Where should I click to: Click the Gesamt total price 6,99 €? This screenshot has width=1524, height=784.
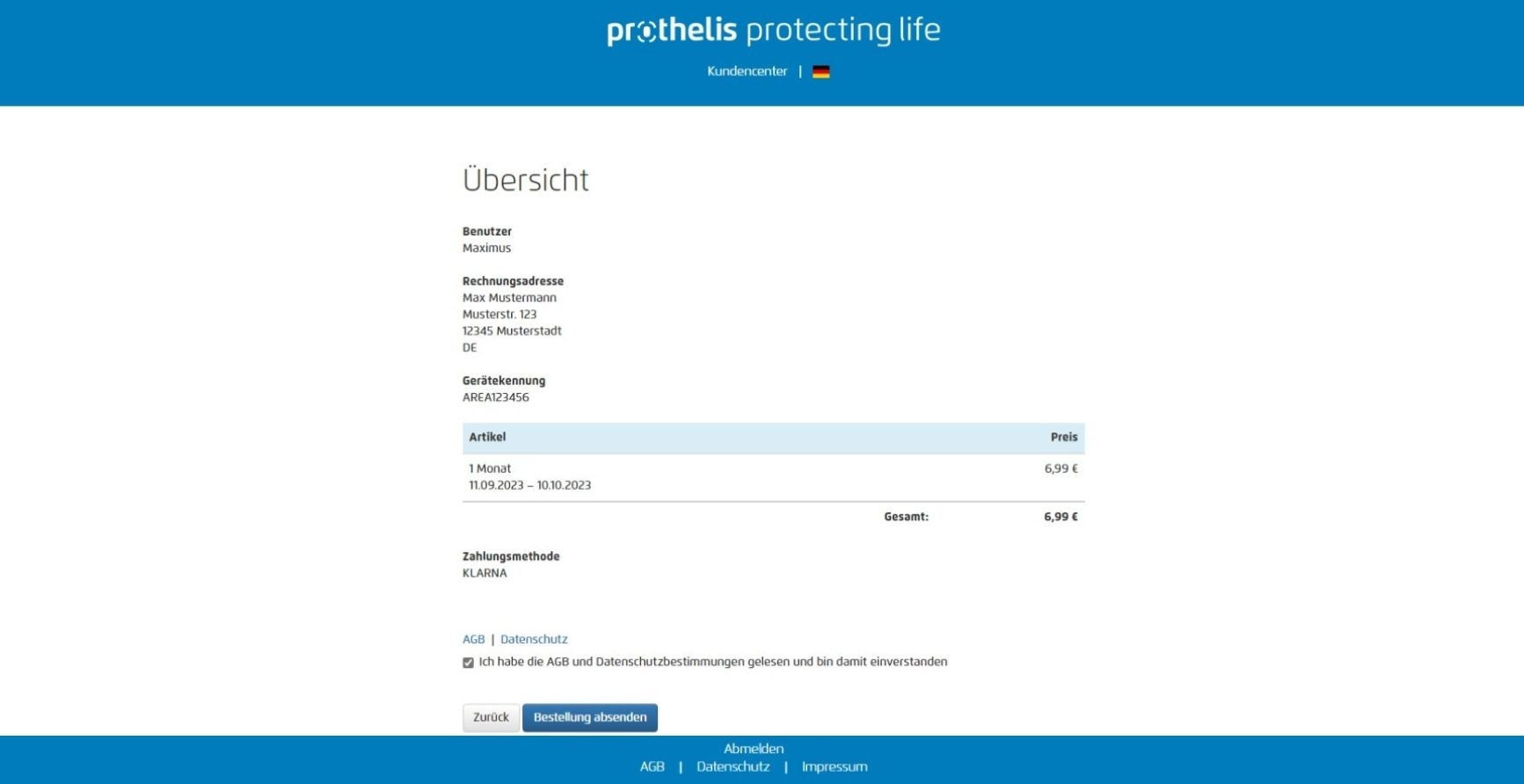1061,517
